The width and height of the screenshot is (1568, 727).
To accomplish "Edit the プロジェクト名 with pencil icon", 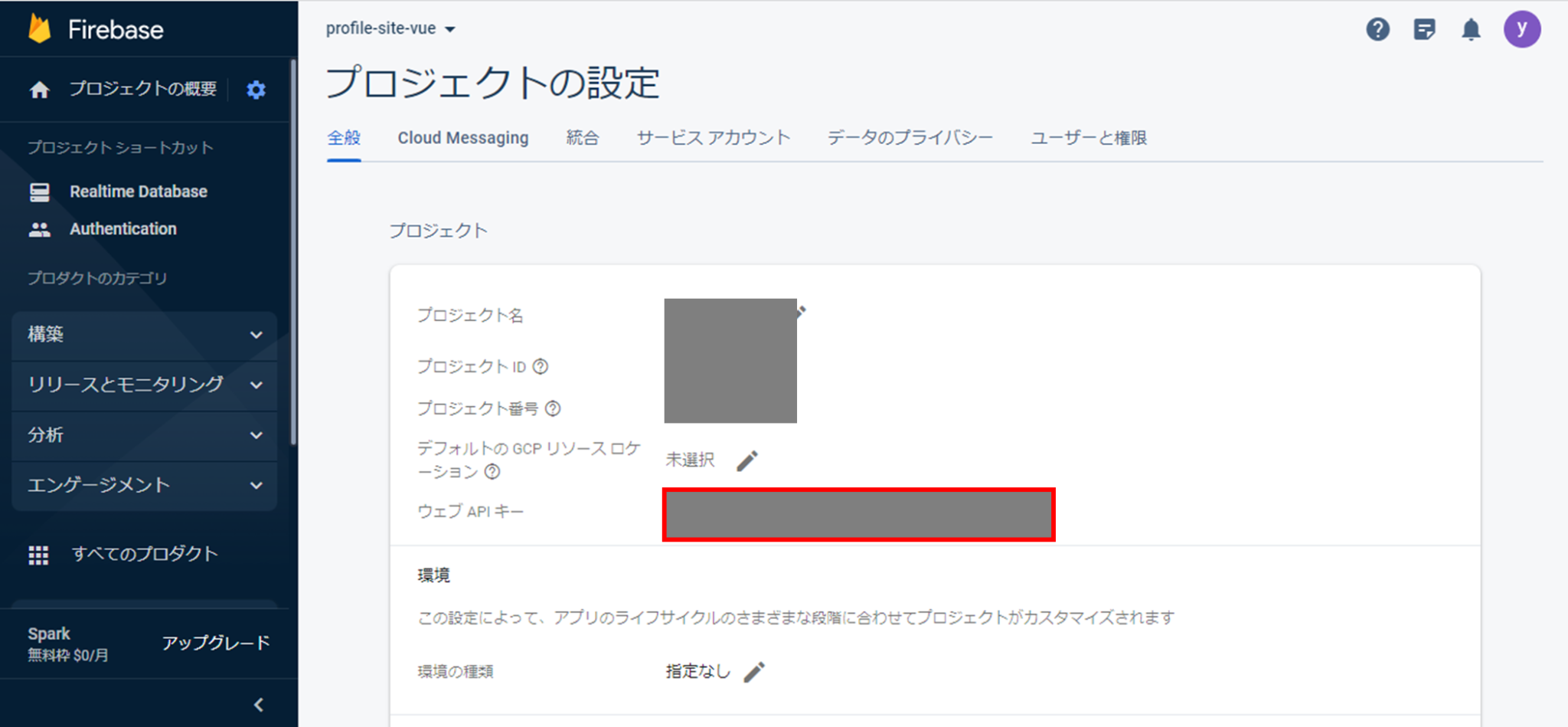I will (801, 312).
